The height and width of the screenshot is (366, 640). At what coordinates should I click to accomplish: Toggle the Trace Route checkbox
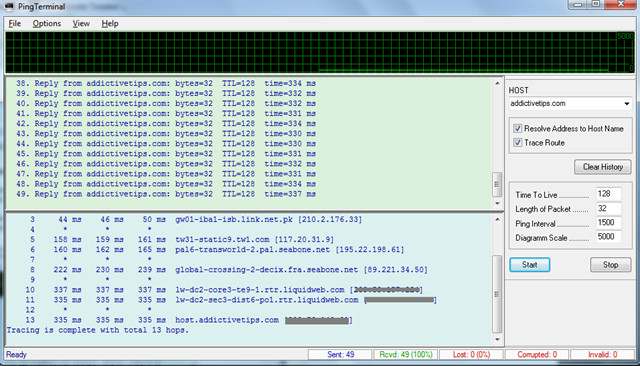click(x=518, y=142)
